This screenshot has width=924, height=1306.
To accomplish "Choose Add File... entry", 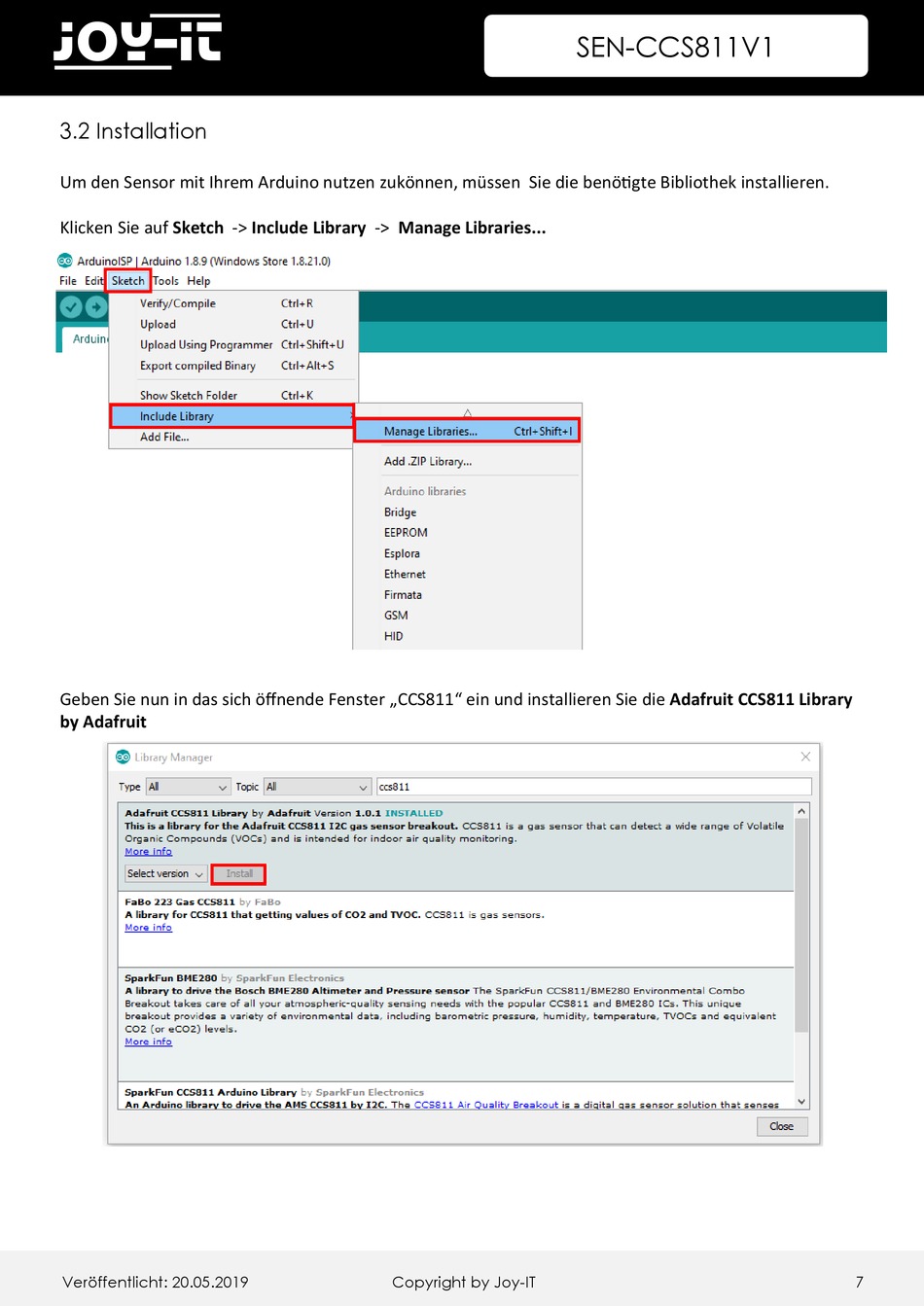I will (x=233, y=438).
